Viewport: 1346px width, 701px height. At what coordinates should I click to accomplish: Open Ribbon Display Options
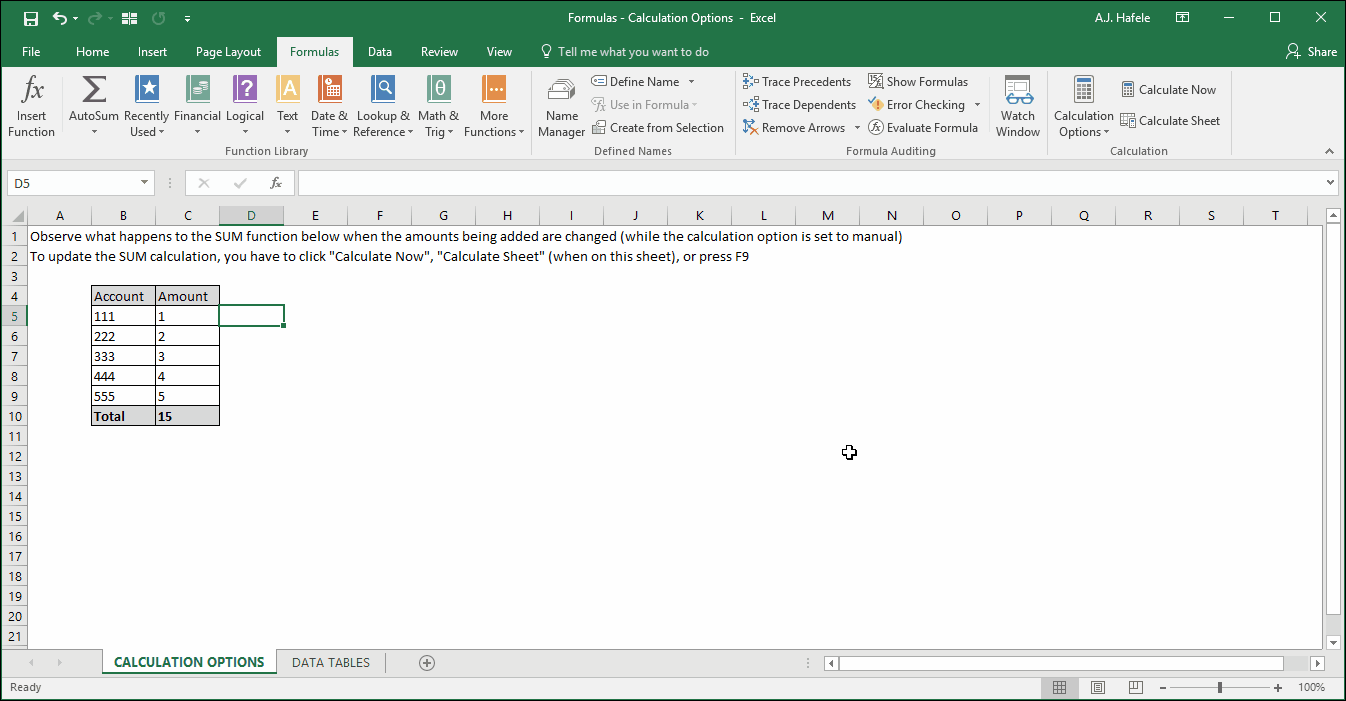(1183, 18)
